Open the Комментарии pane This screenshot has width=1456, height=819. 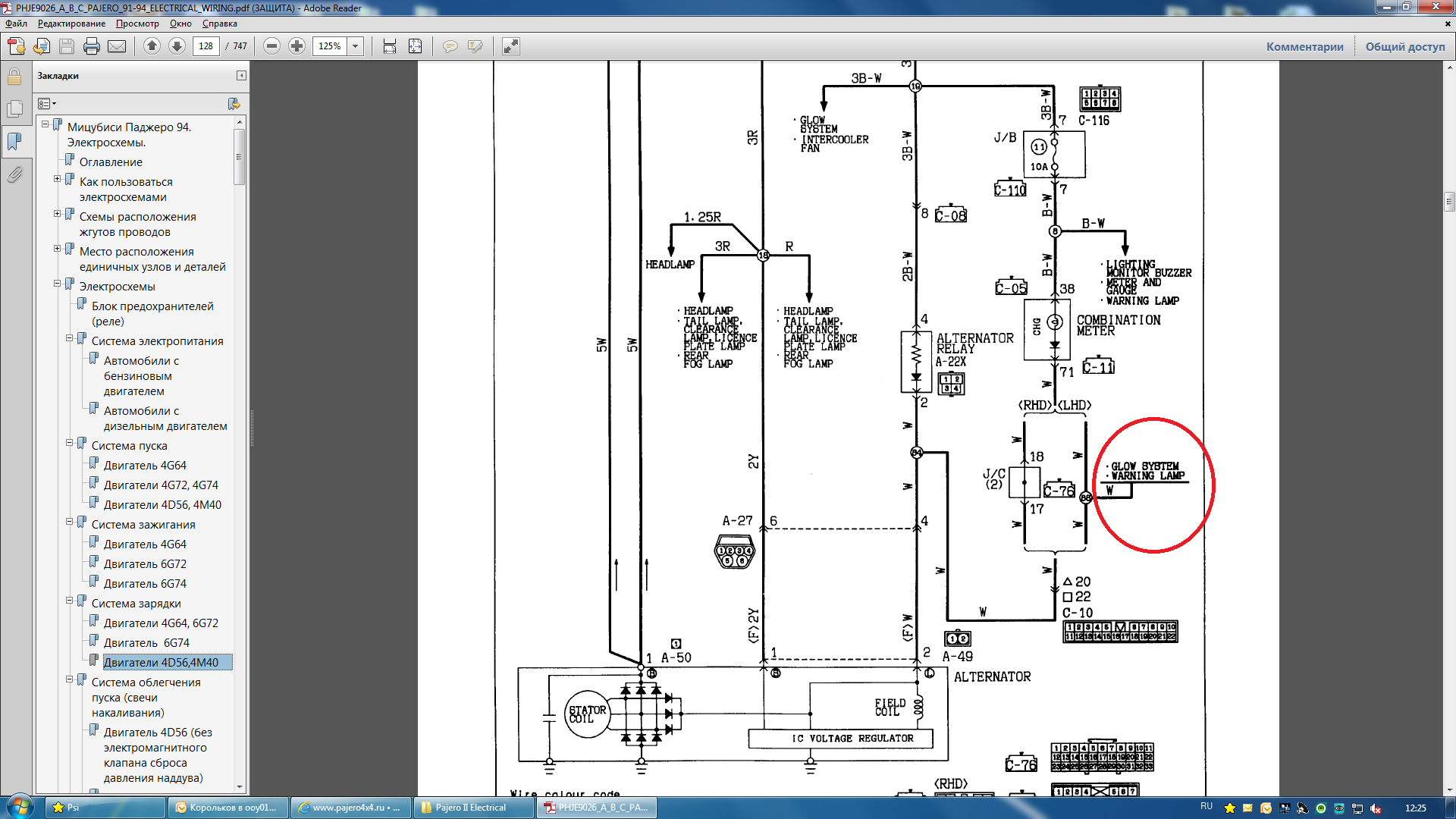click(1304, 46)
